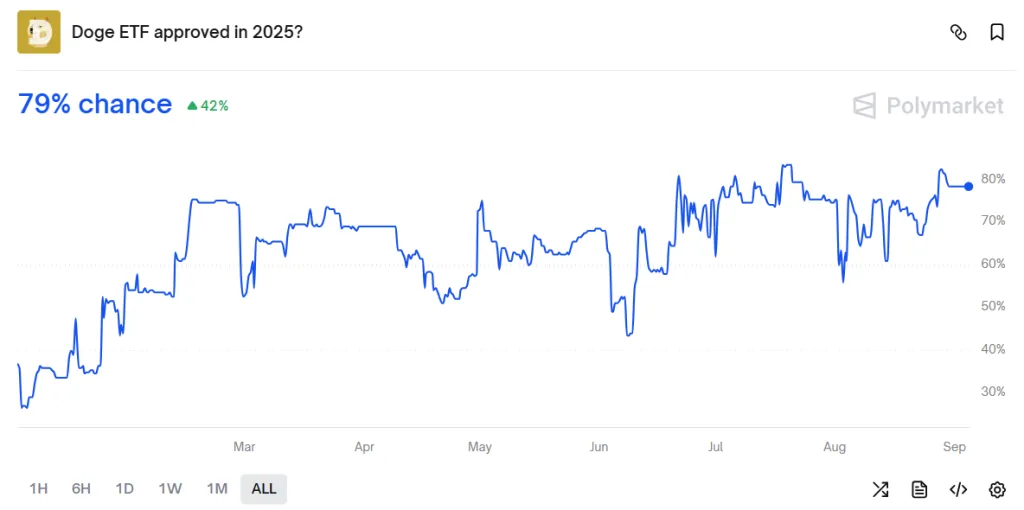Click the Polymarket logo watermark
Viewport: 1024px width, 510px height.
coord(928,105)
